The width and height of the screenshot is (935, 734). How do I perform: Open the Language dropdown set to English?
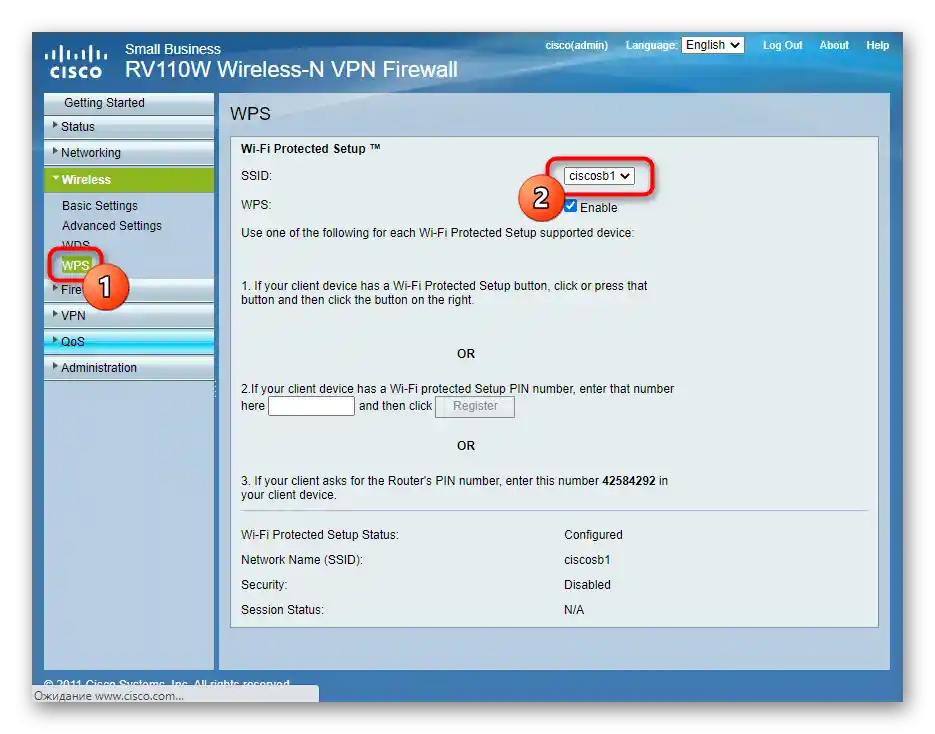[x=713, y=45]
